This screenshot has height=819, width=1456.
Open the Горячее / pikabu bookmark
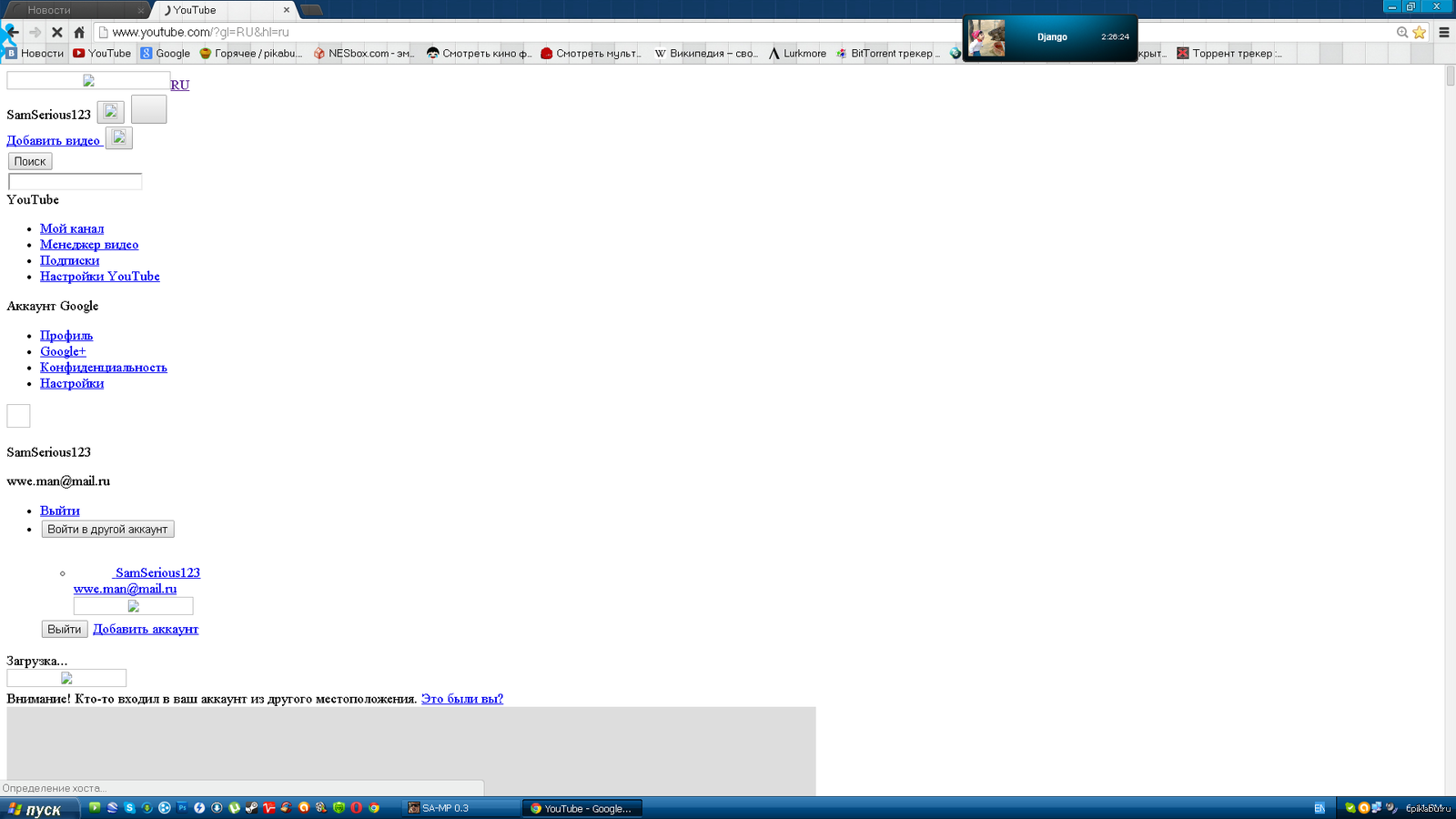[x=250, y=54]
